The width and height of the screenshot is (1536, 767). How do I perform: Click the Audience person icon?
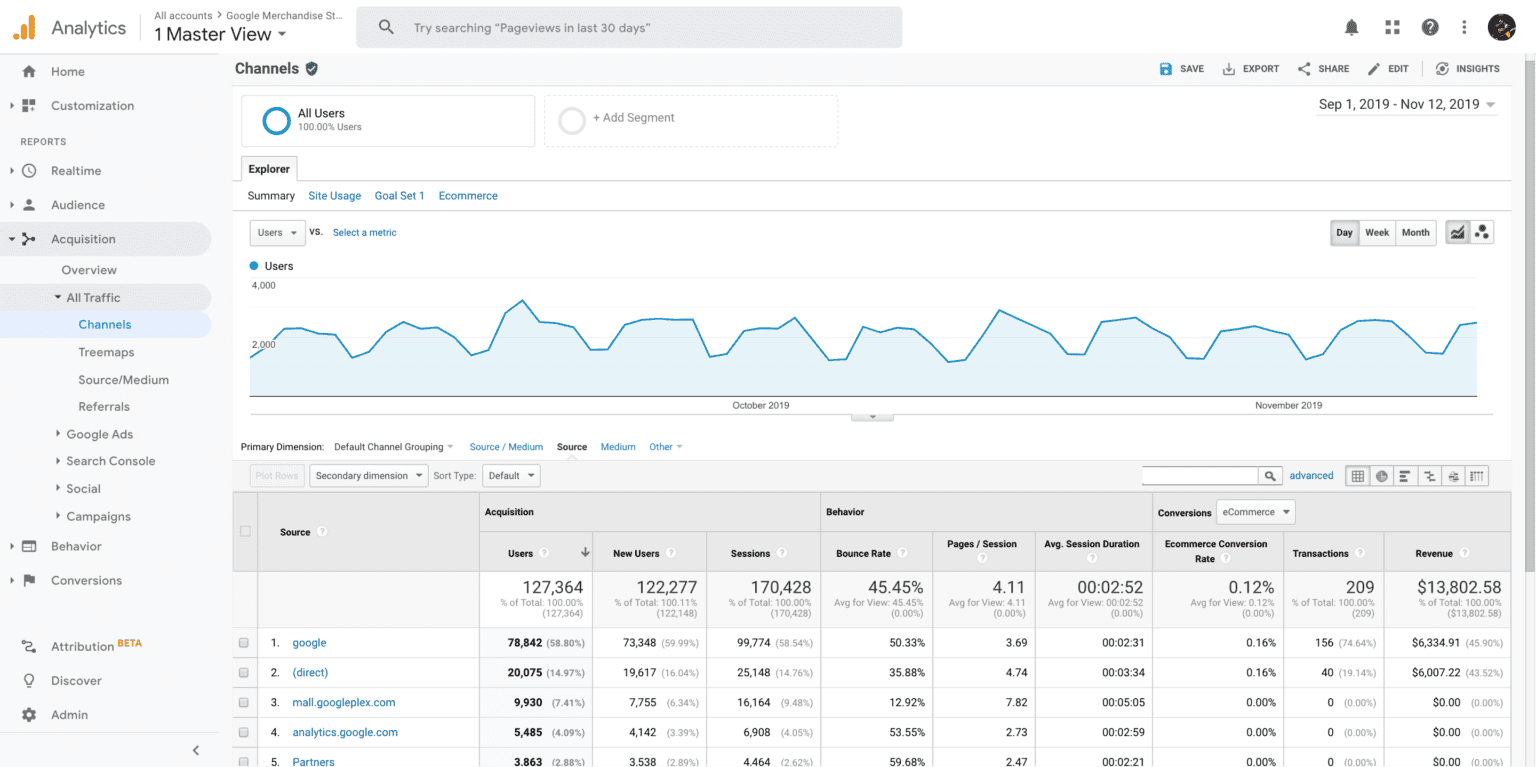(x=29, y=205)
